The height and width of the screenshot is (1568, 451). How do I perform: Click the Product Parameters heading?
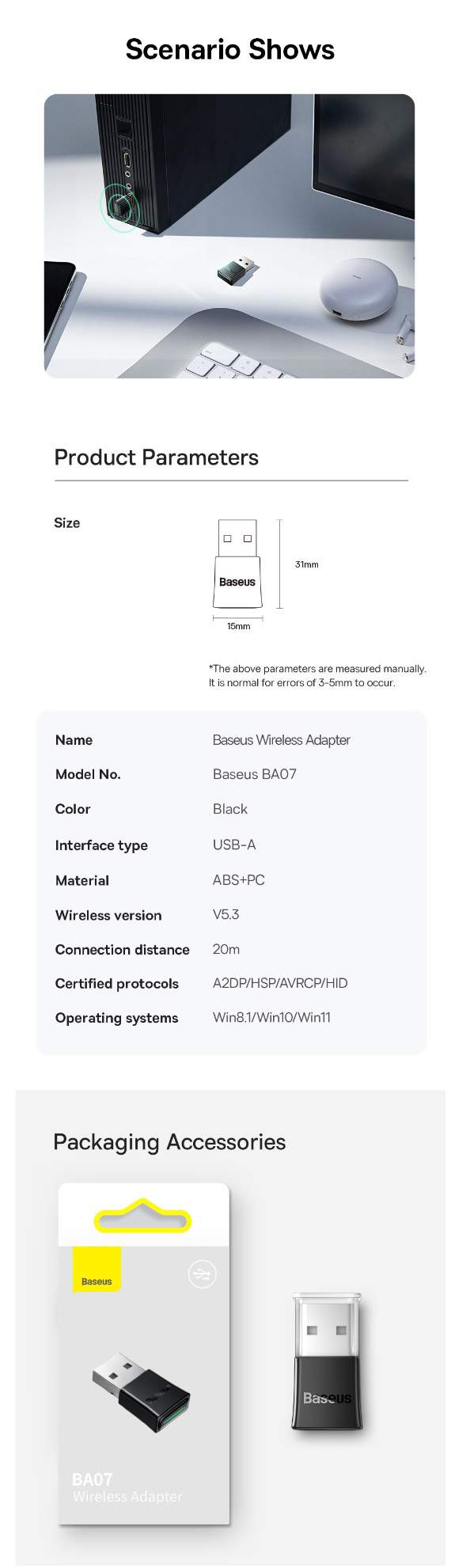coord(157,457)
